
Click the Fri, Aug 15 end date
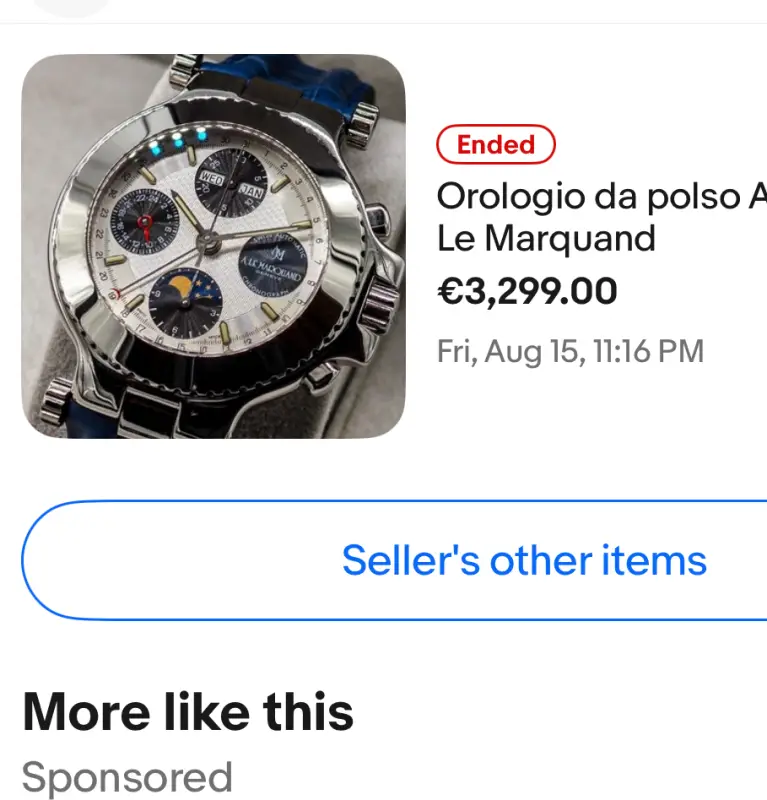(x=570, y=351)
